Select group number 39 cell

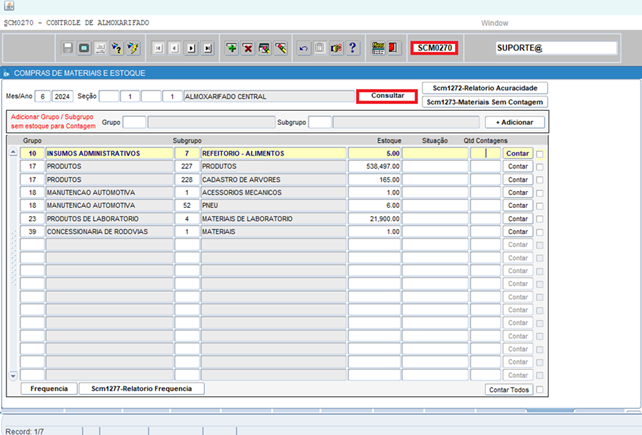(32, 232)
